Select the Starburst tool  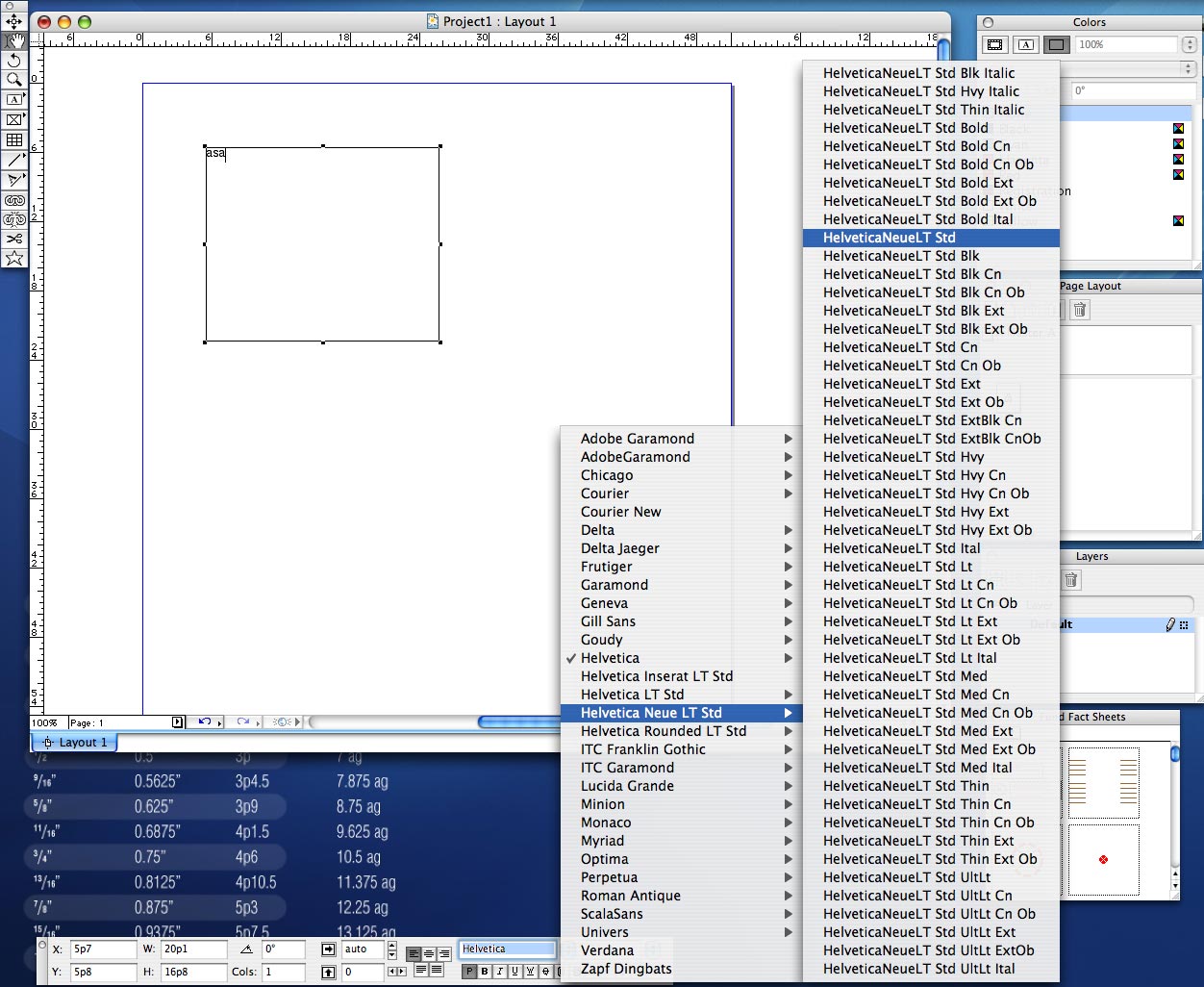[14, 258]
